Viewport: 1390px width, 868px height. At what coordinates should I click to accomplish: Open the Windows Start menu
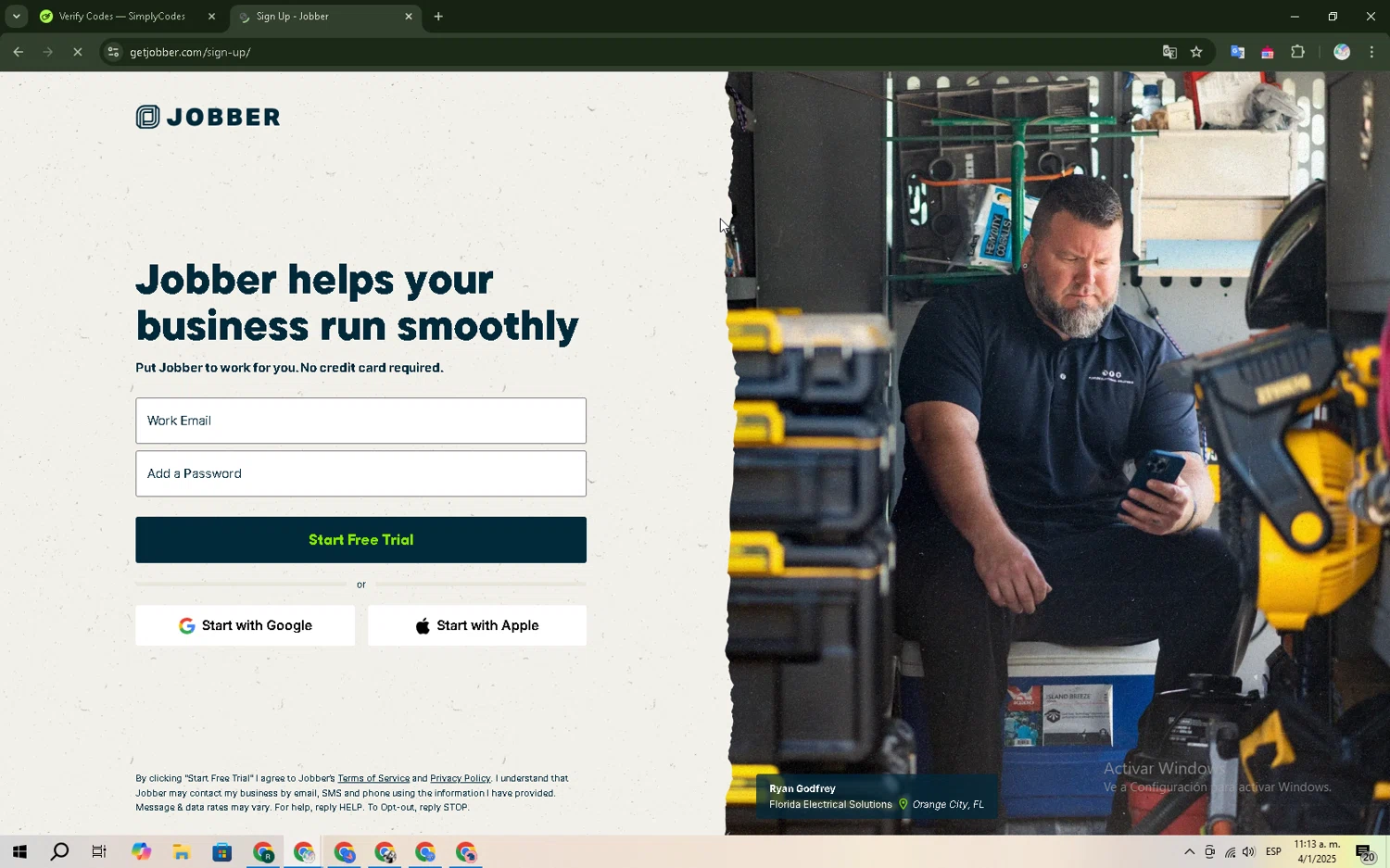coord(19,852)
